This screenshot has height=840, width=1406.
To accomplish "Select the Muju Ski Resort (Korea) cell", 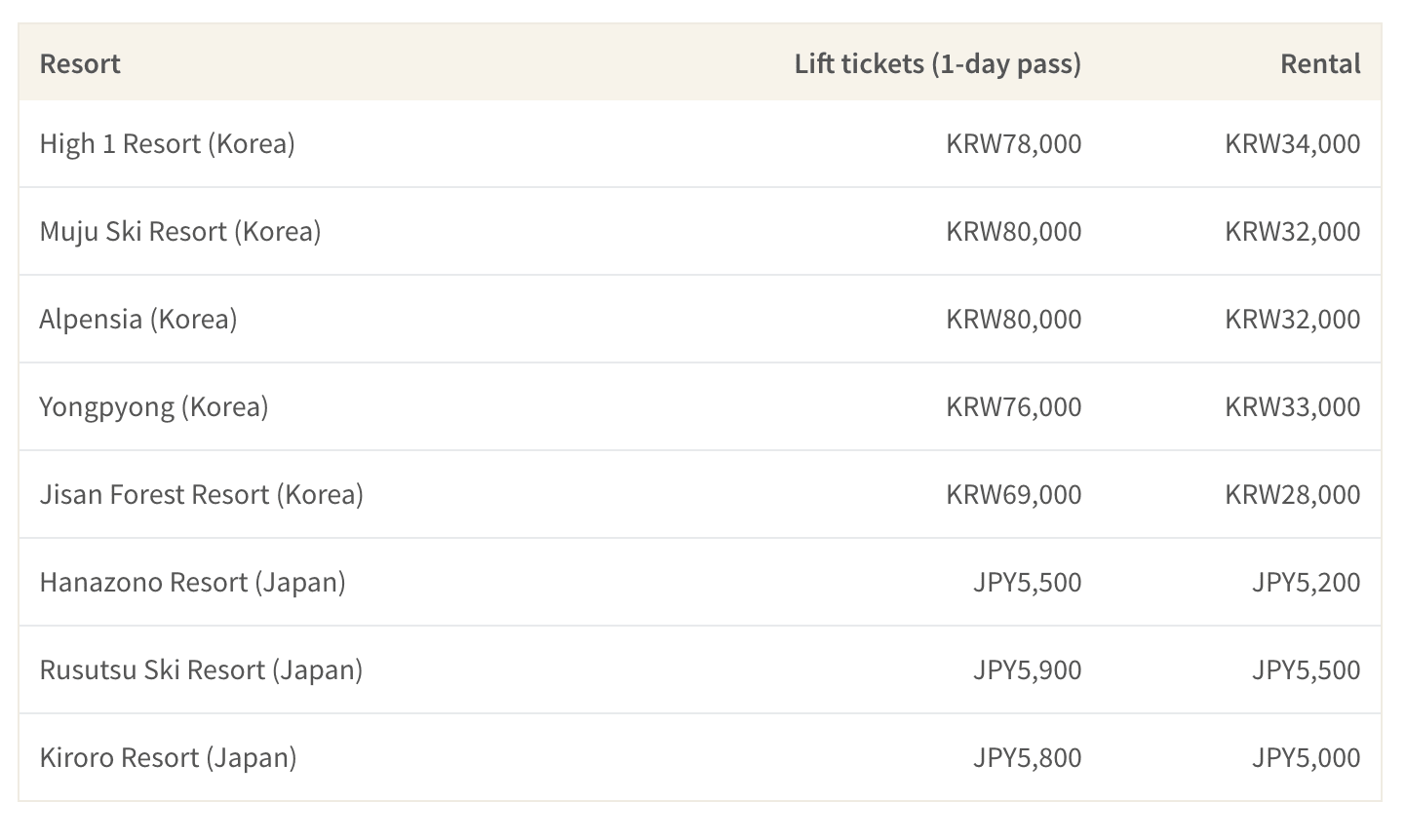I will coord(180,231).
